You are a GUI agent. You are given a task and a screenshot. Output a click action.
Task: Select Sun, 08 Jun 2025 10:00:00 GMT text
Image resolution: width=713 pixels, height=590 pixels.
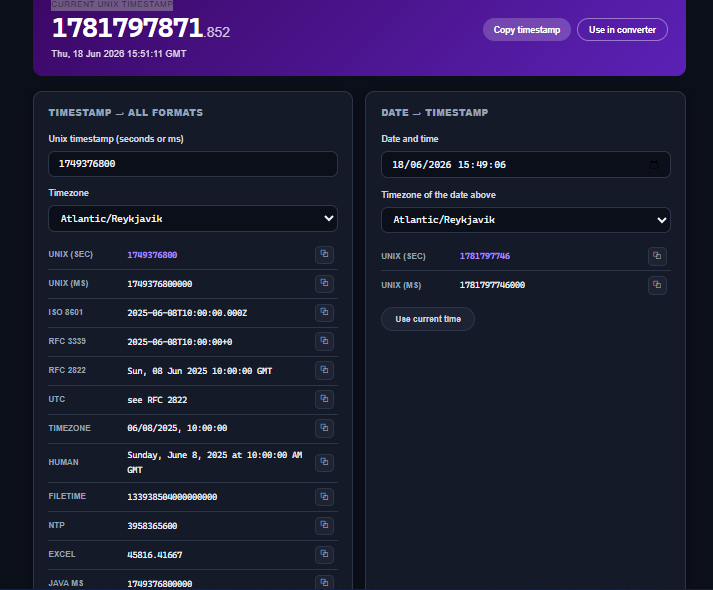(200, 371)
